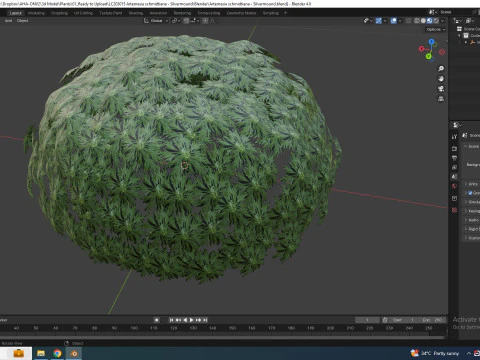Switch perspective/orthographic view with grid icon
The image size is (480, 360).
(x=441, y=99)
